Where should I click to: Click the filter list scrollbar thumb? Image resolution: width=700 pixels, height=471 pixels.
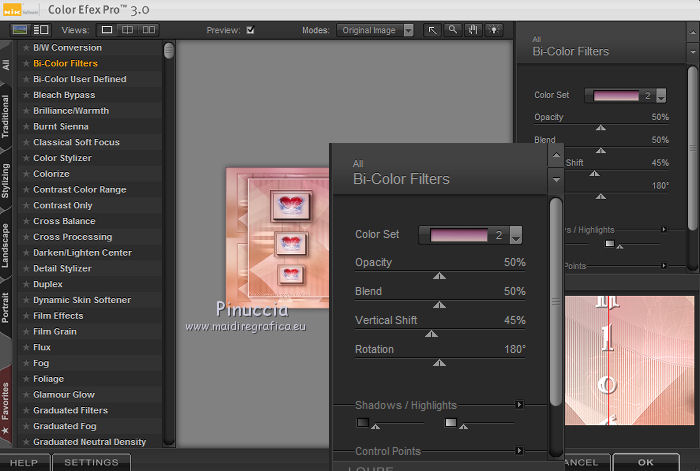pyautogui.click(x=169, y=50)
